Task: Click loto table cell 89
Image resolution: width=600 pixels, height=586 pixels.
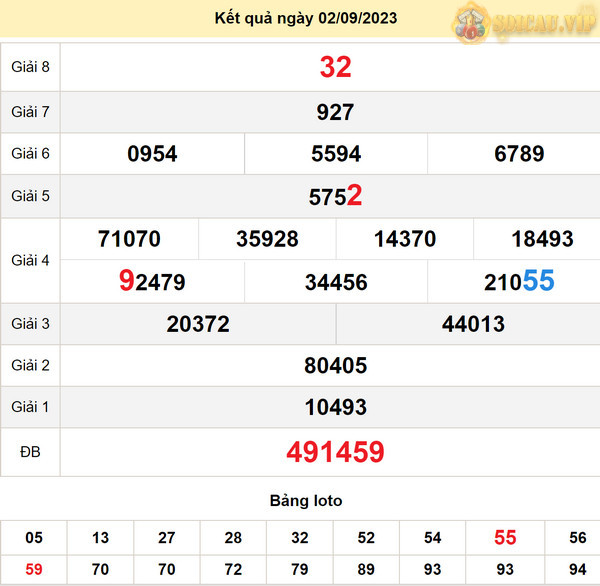Action: coord(366,570)
